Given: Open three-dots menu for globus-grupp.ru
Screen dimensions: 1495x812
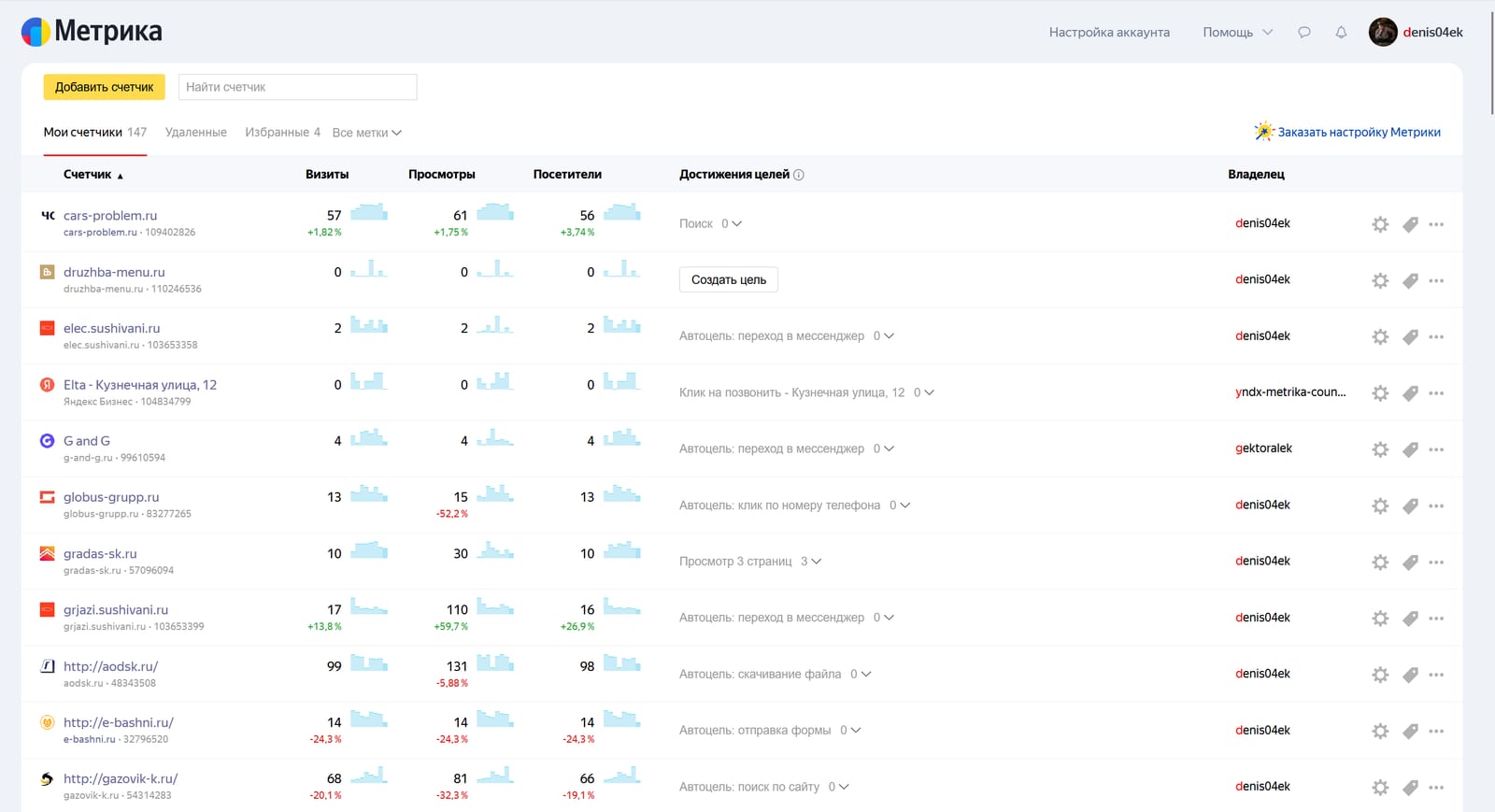Looking at the screenshot, I should tap(1437, 506).
